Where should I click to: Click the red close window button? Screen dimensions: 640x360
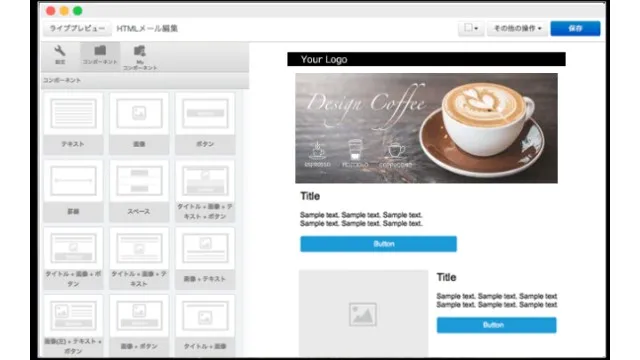pos(51,11)
